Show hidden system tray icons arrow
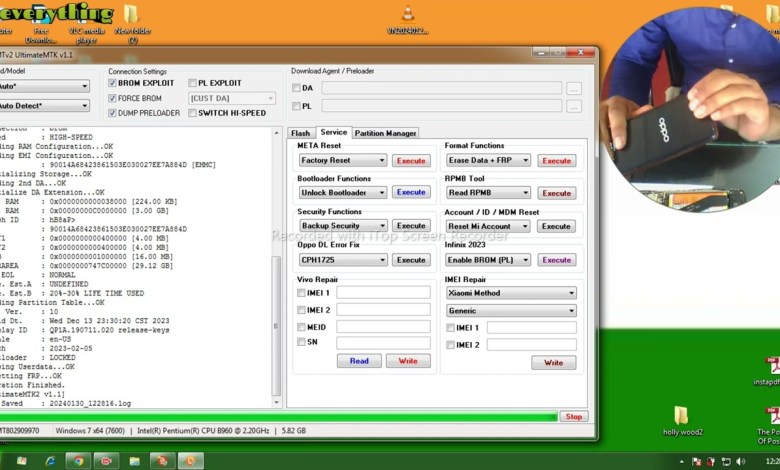 [x=682, y=462]
